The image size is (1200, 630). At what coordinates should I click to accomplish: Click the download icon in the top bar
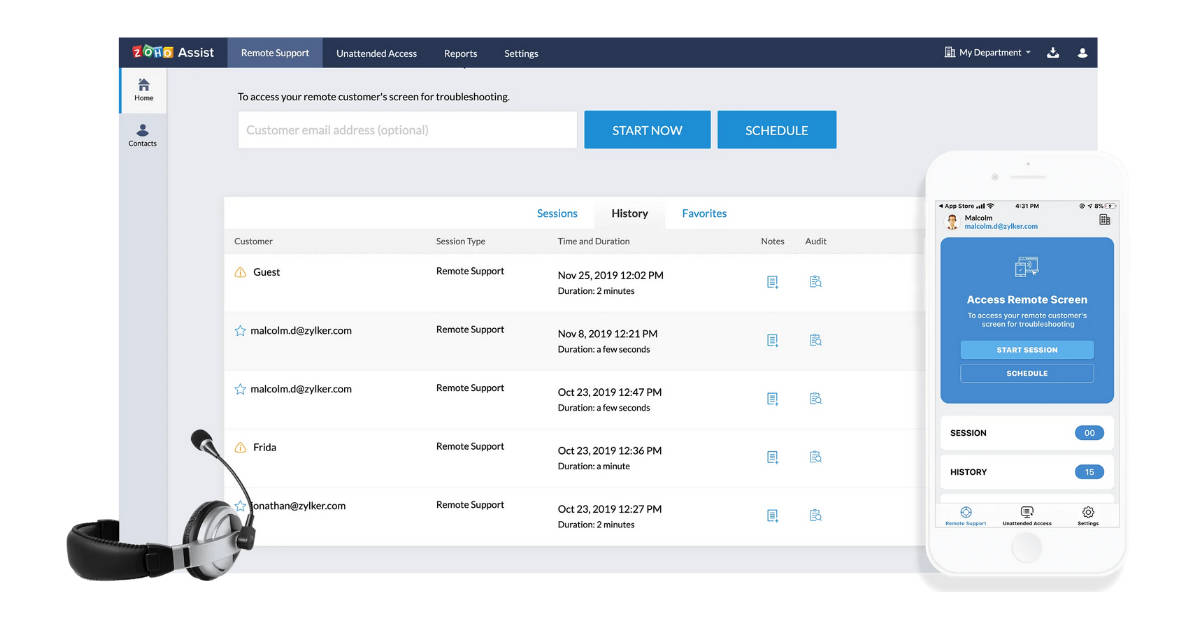pyautogui.click(x=1053, y=52)
